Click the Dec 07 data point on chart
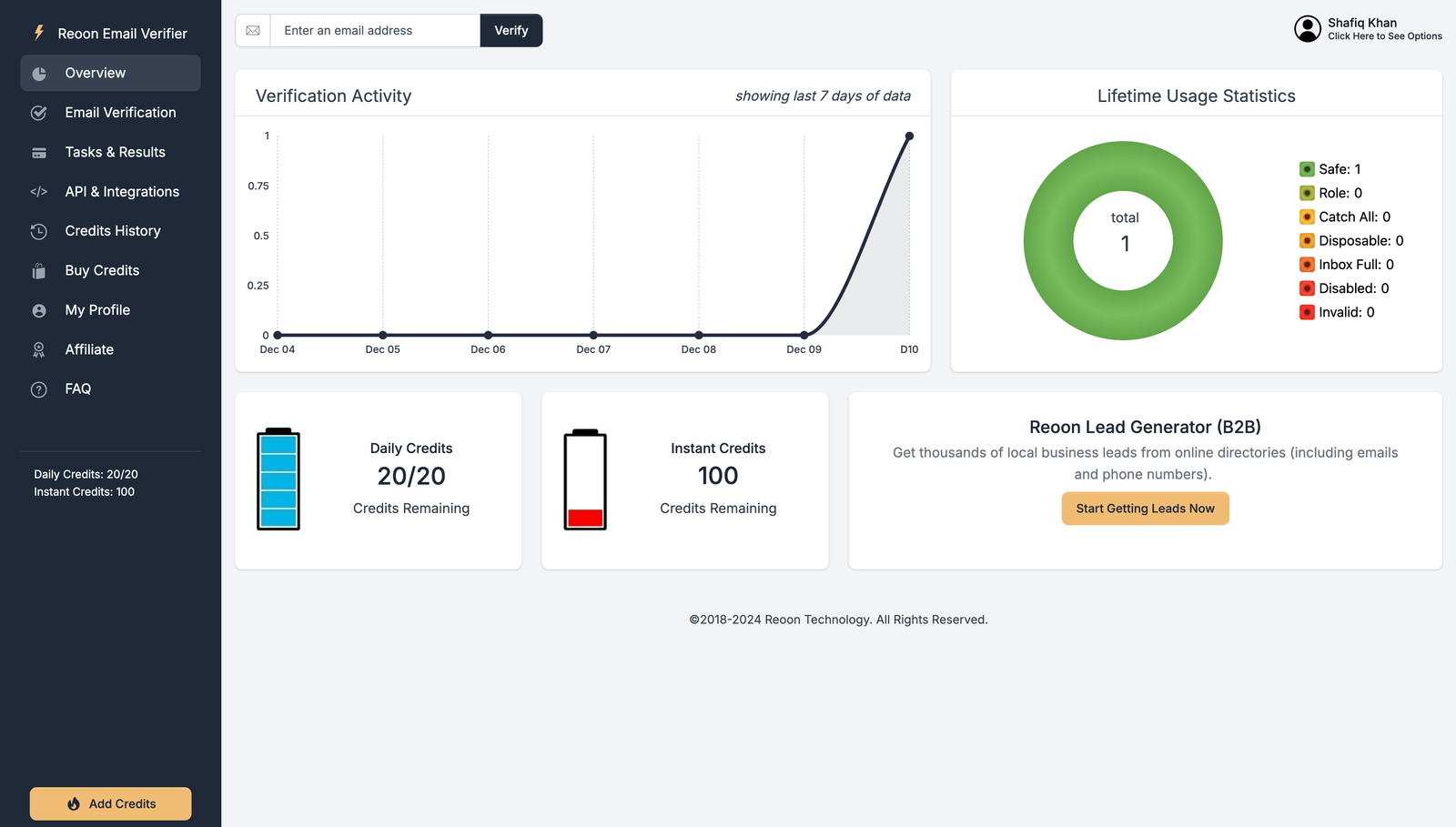 (593, 335)
